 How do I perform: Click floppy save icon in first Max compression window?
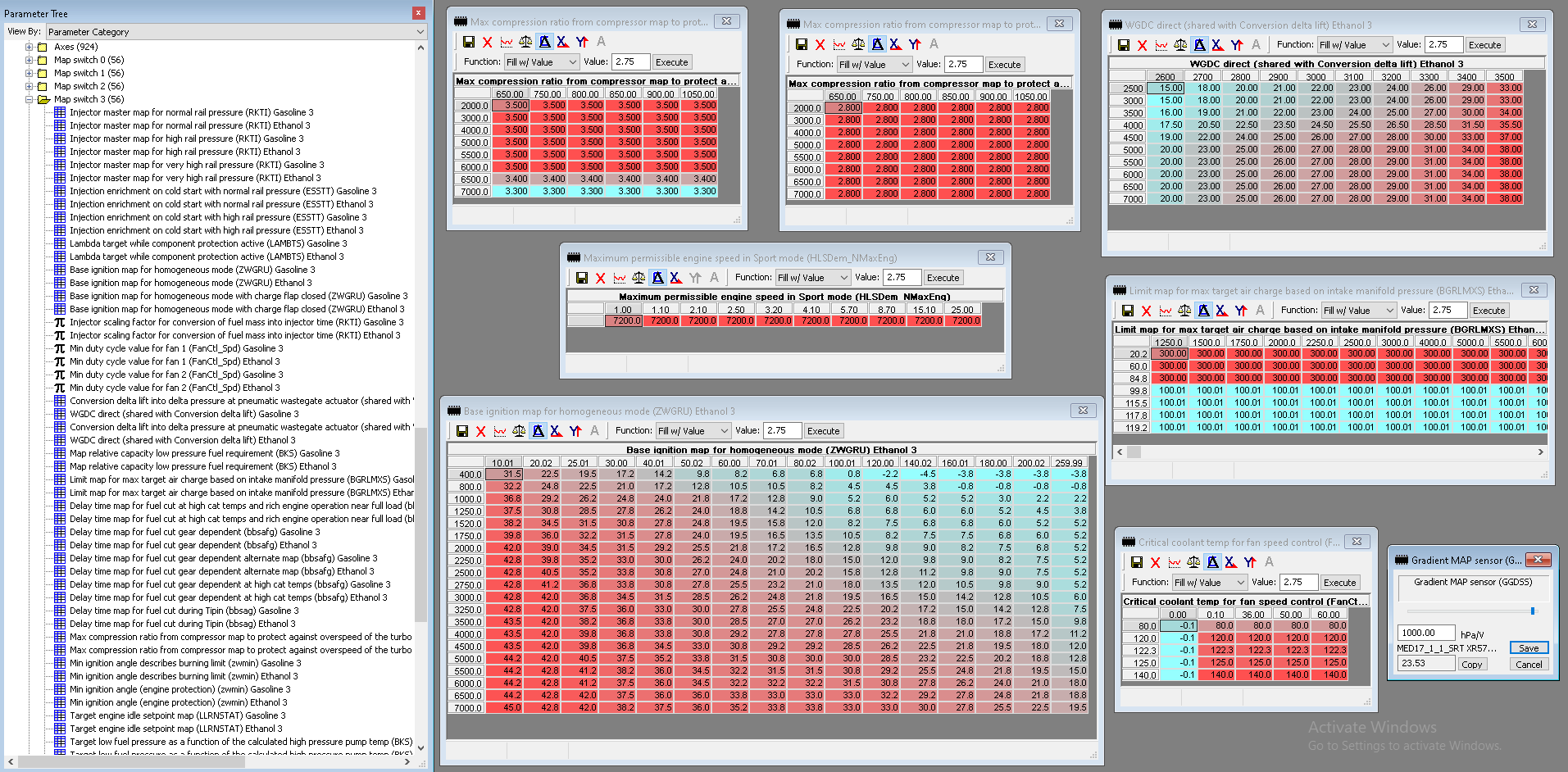pos(469,42)
